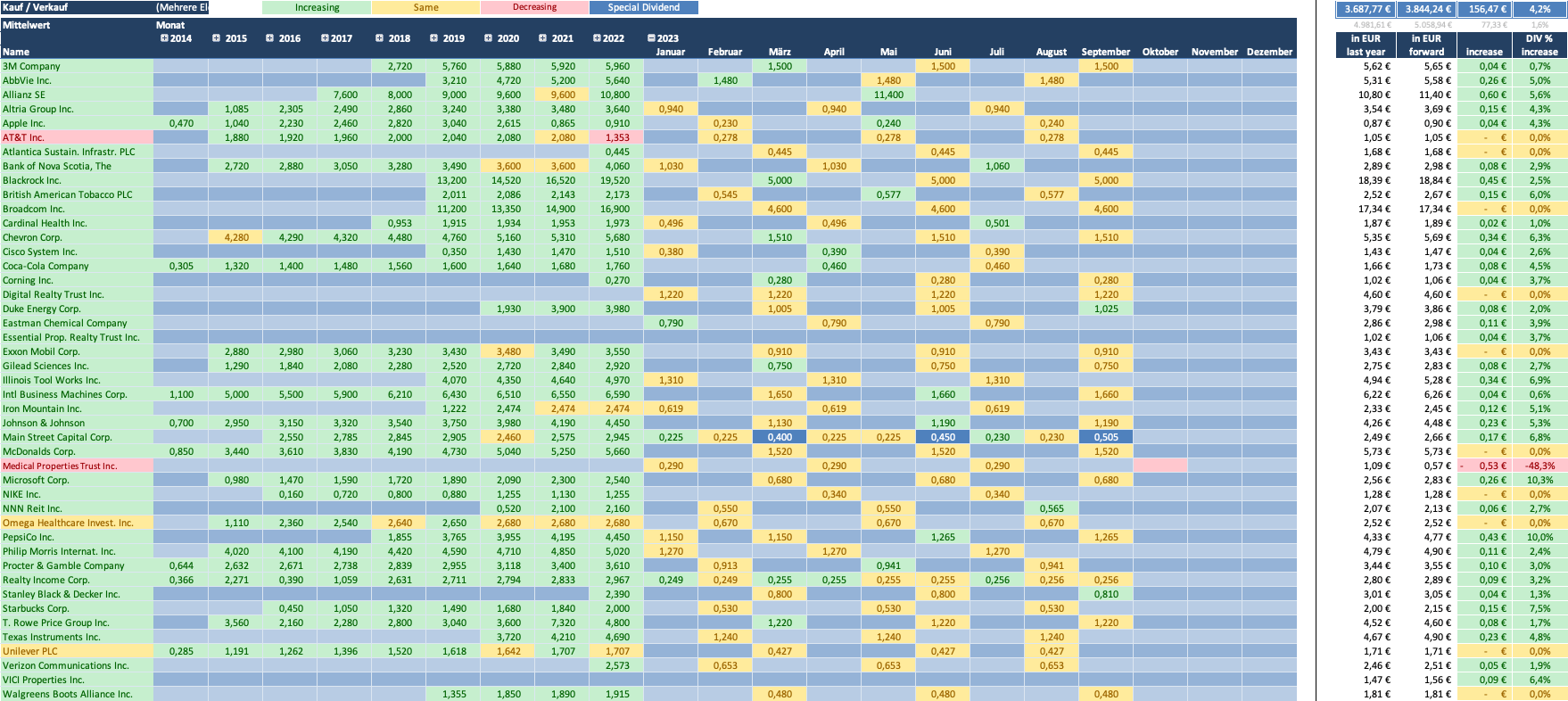Viewport: 1568px width, 701px height.
Task: Collapse the 2023 months group
Action: [x=651, y=38]
